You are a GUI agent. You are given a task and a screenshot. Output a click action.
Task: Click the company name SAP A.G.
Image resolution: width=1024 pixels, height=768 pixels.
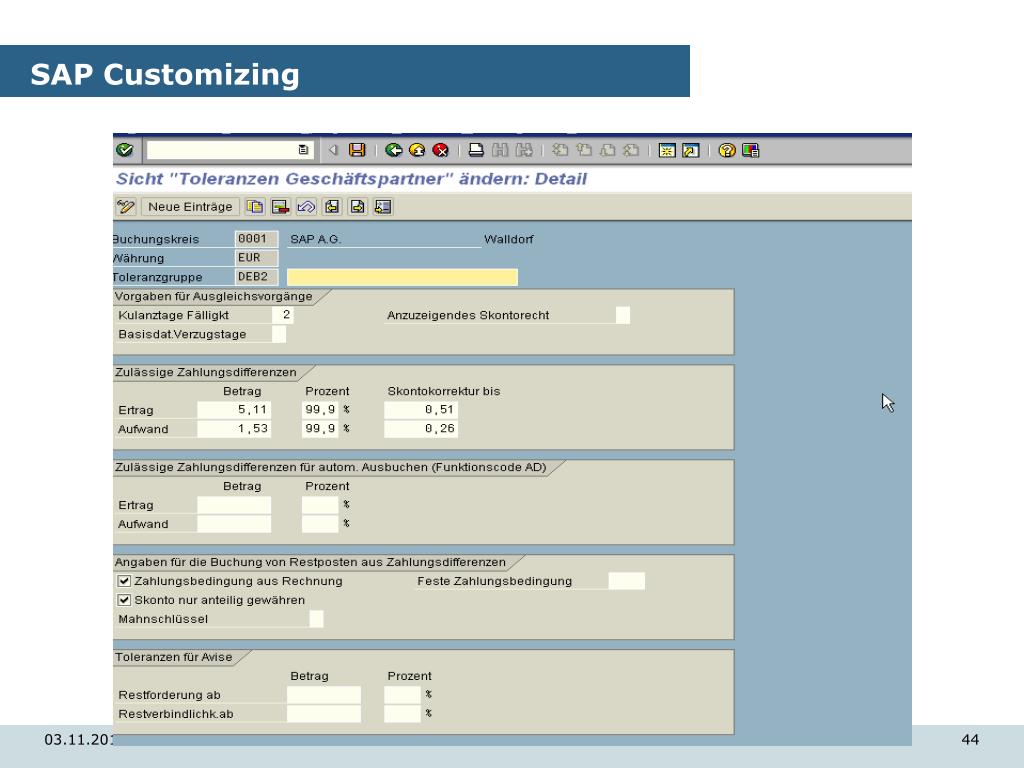click(x=315, y=239)
